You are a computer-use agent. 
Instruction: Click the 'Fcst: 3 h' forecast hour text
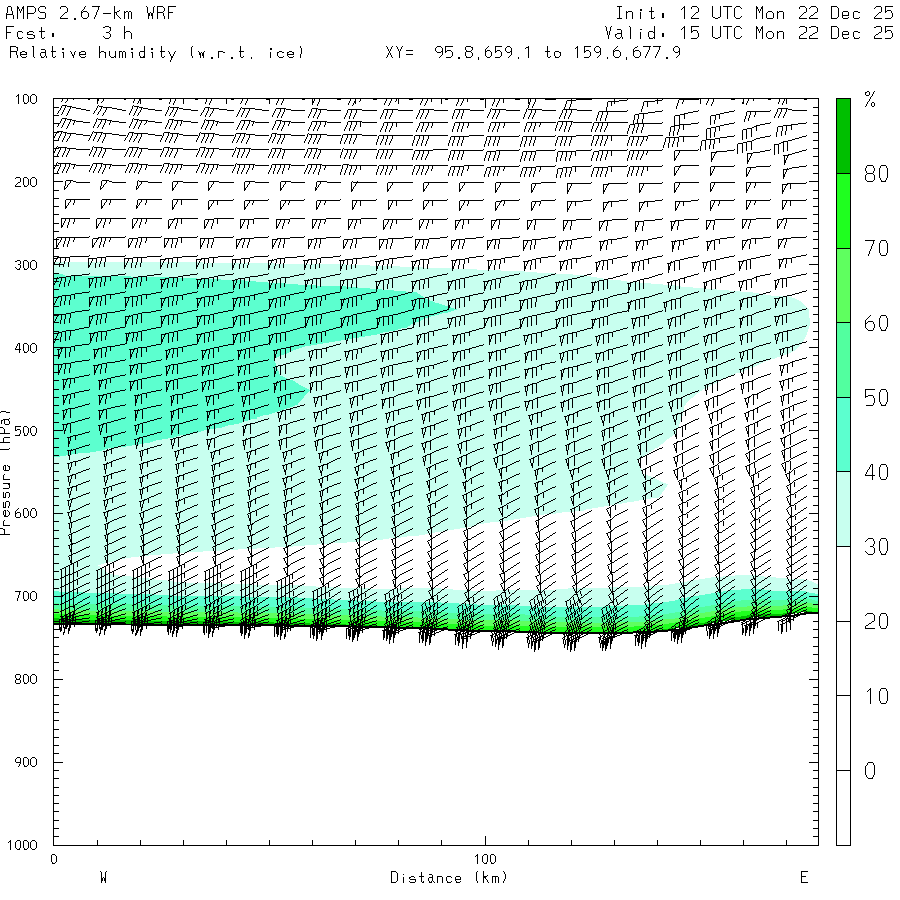(x=68, y=33)
